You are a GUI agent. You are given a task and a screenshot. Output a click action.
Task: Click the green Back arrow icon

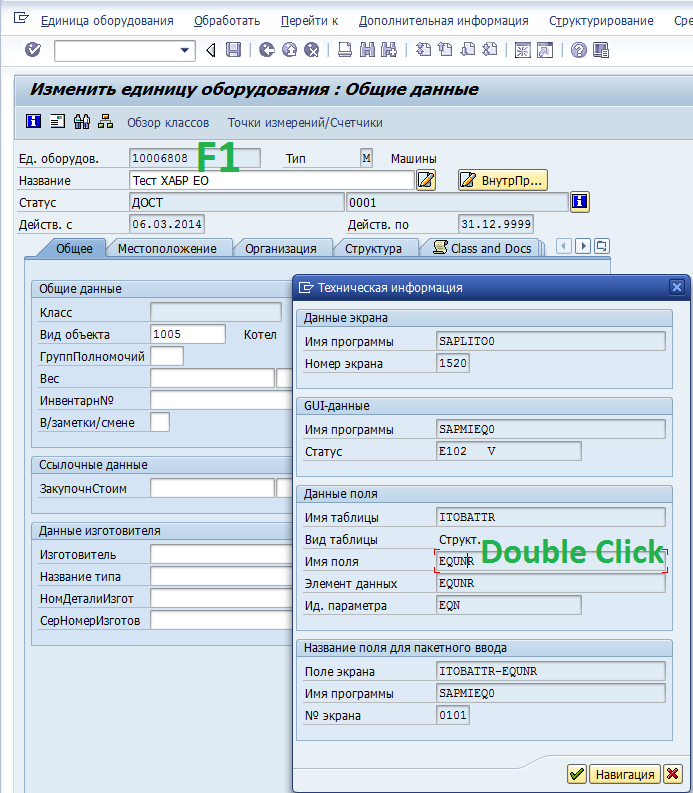click(x=267, y=50)
